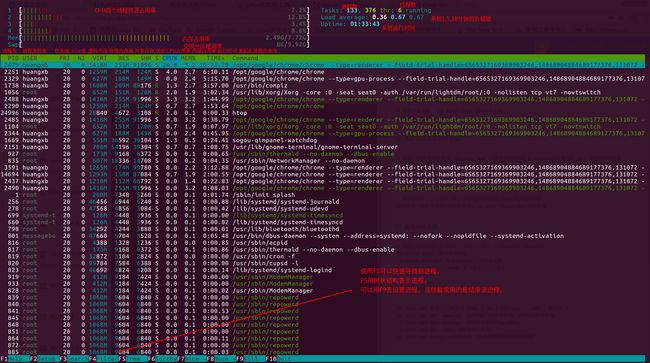Select PID 660 systemd-timesyncd row
Screen dimensions: 650x363
[323, 222]
